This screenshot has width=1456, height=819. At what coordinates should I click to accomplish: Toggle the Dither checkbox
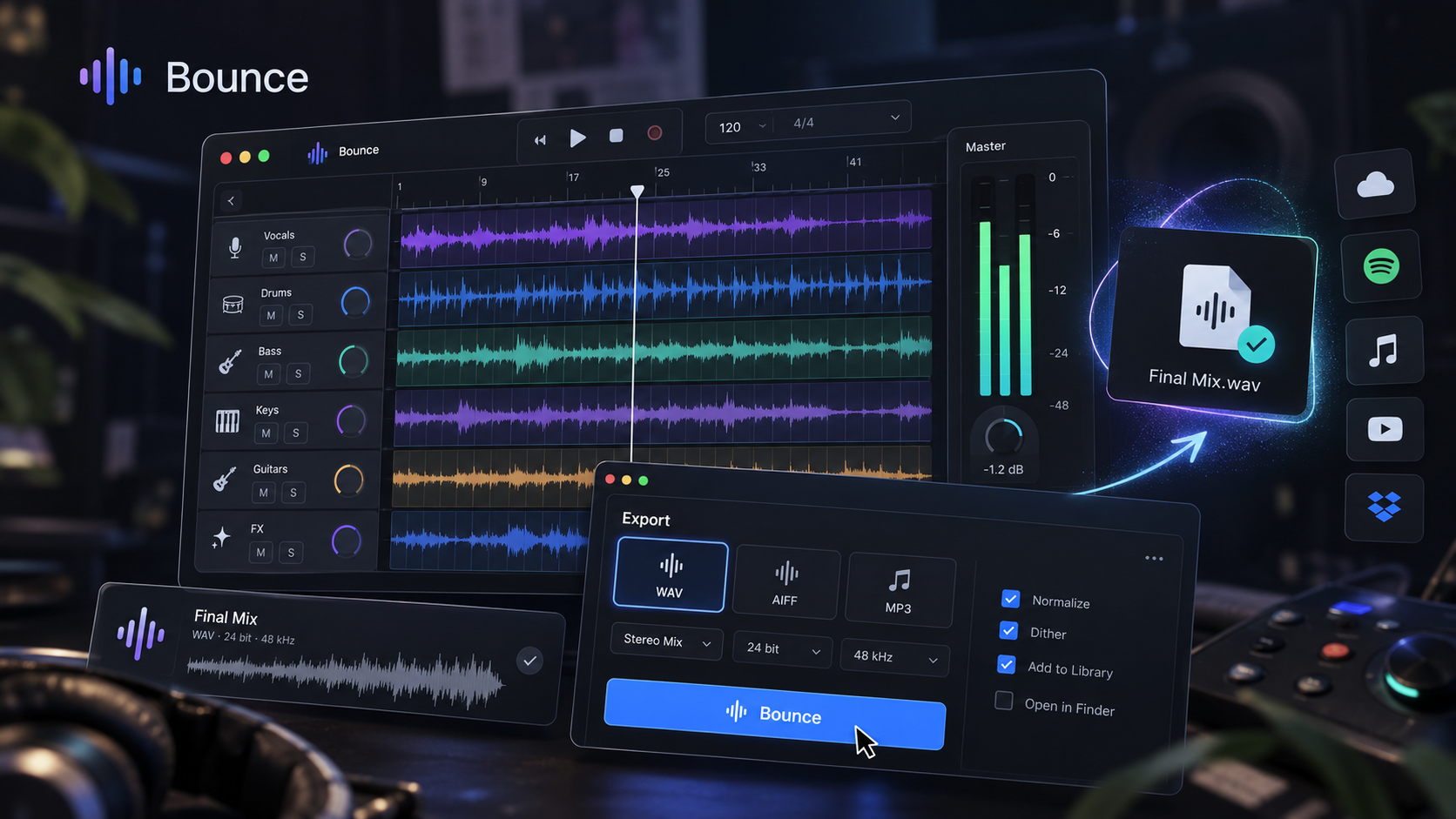coord(1008,630)
